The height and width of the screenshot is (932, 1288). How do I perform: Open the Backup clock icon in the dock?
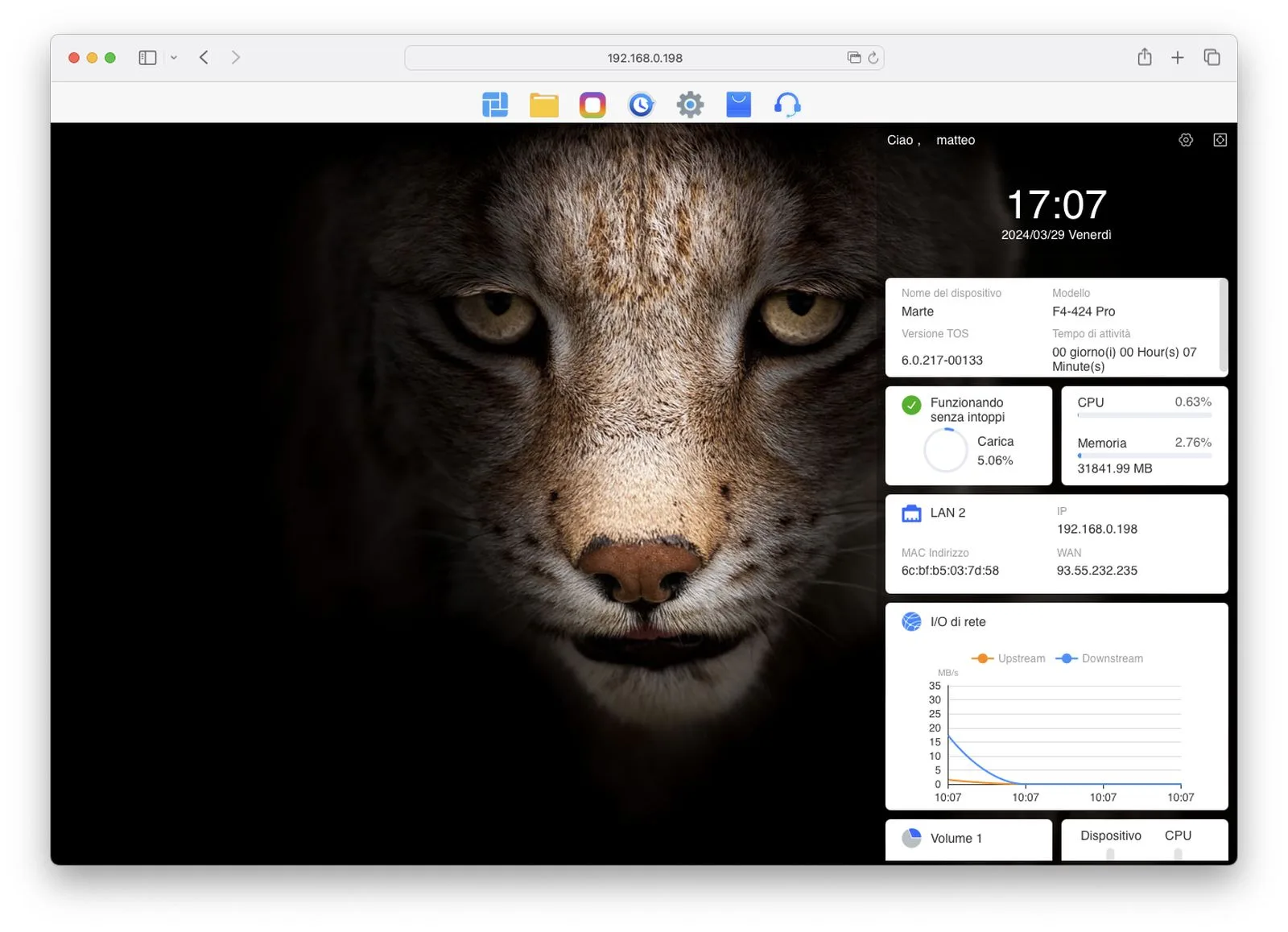(x=642, y=105)
